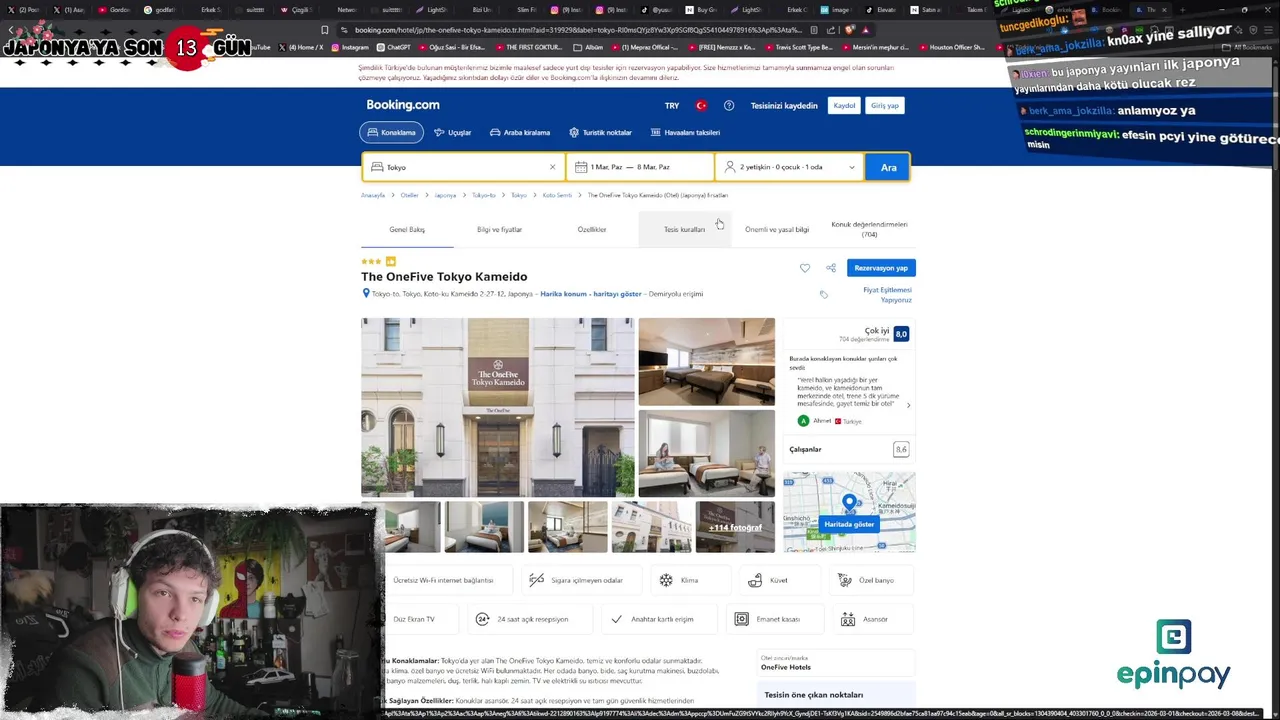Click the OneFive Hotels chain link
This screenshot has width=1280, height=720.
(x=786, y=667)
